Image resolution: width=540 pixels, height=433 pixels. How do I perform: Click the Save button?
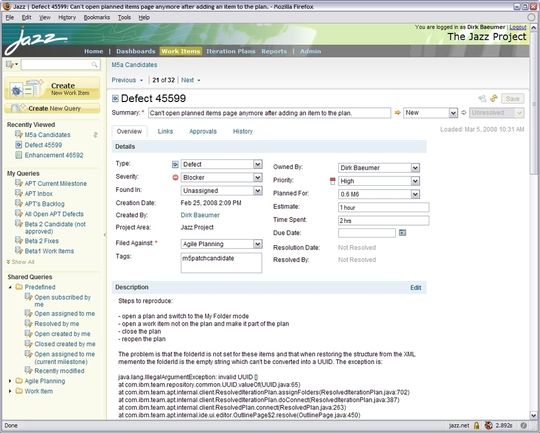[512, 99]
